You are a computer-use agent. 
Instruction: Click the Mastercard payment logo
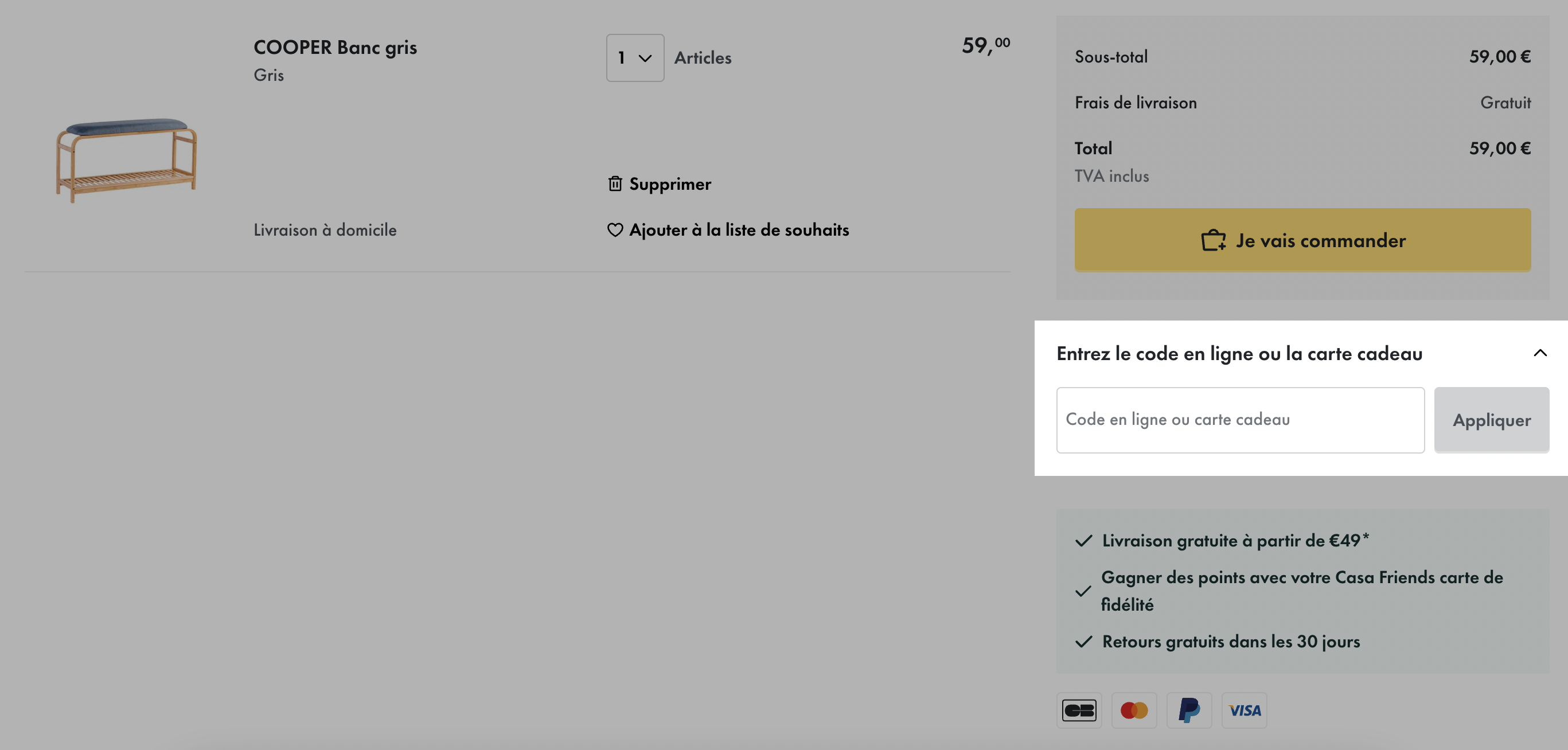click(x=1134, y=710)
